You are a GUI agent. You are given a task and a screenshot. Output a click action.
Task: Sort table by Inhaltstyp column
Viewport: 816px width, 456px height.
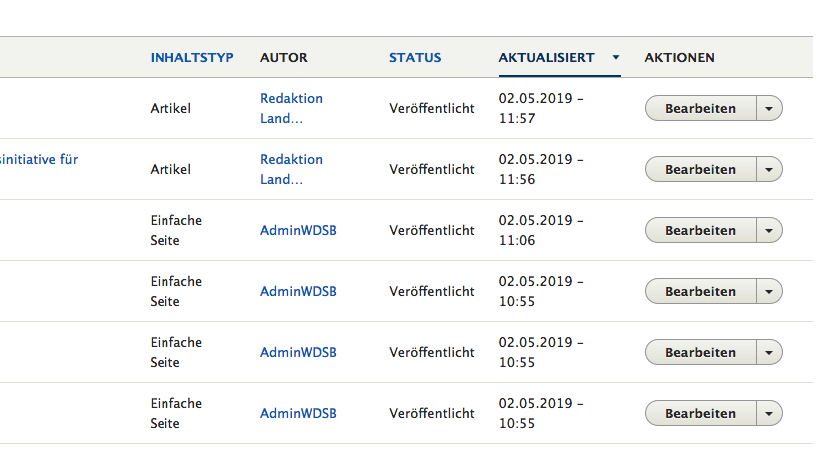click(192, 58)
